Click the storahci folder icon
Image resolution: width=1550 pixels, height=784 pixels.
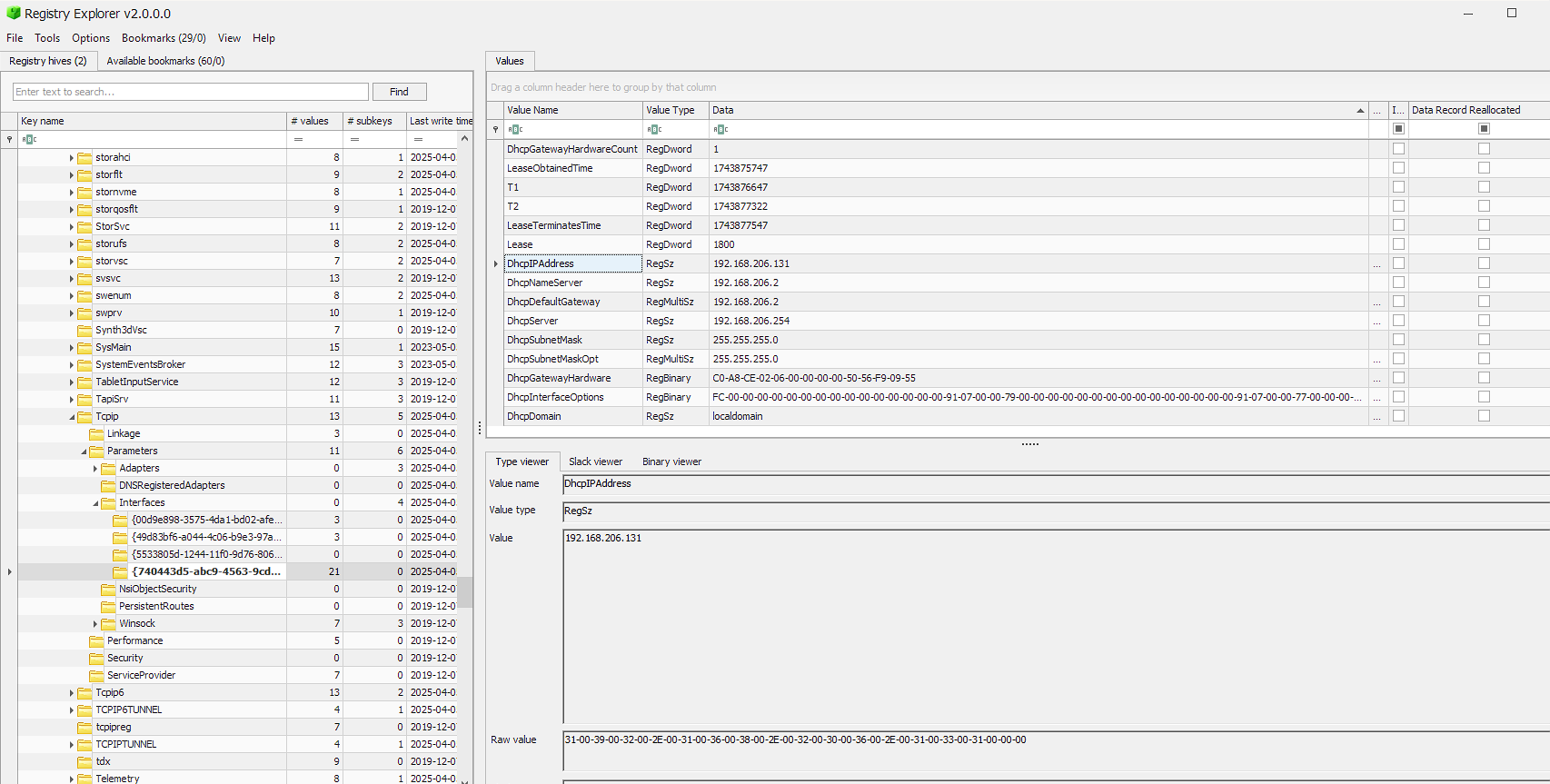[x=84, y=157]
